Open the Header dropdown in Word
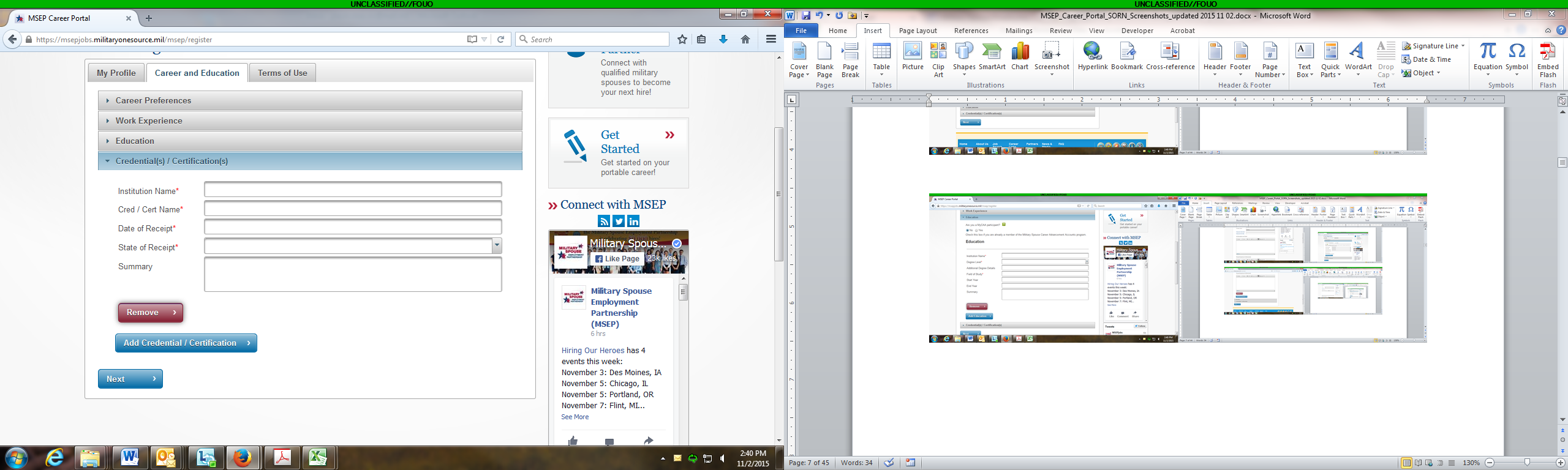Viewport: 1568px width, 470px height. 1215,60
